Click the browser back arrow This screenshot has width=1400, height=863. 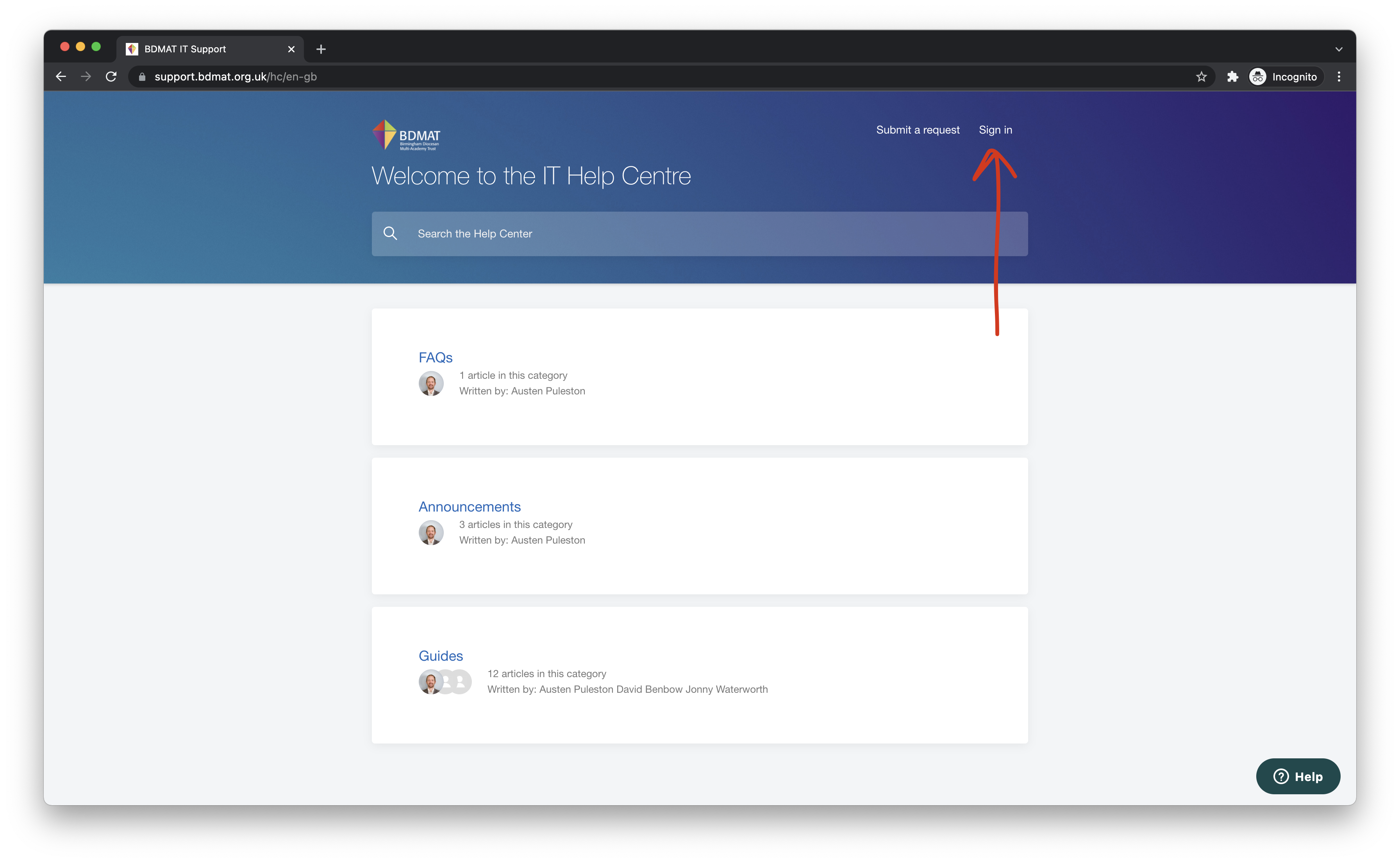click(61, 77)
